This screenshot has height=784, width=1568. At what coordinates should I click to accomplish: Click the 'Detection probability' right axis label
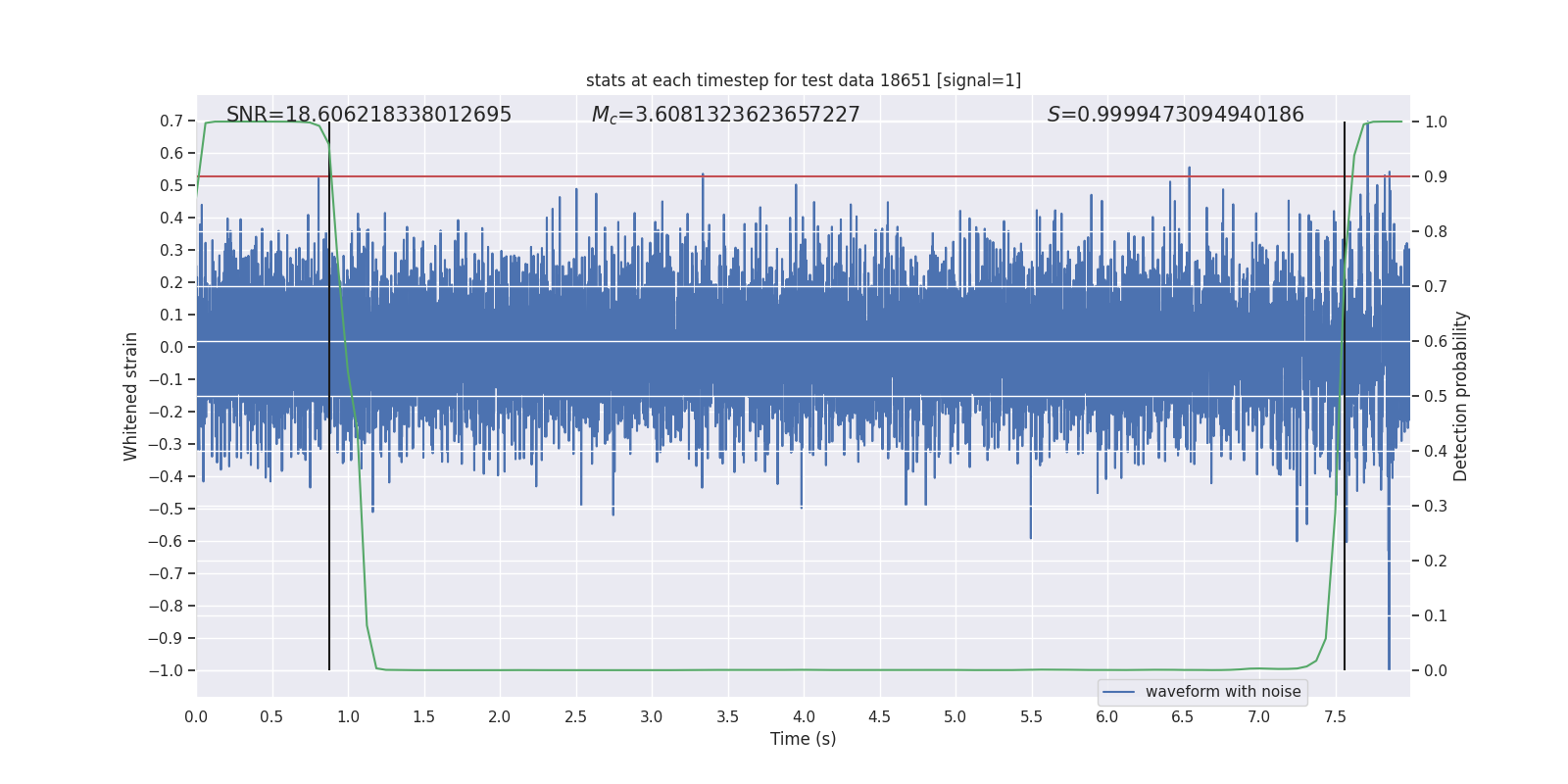(x=1461, y=396)
